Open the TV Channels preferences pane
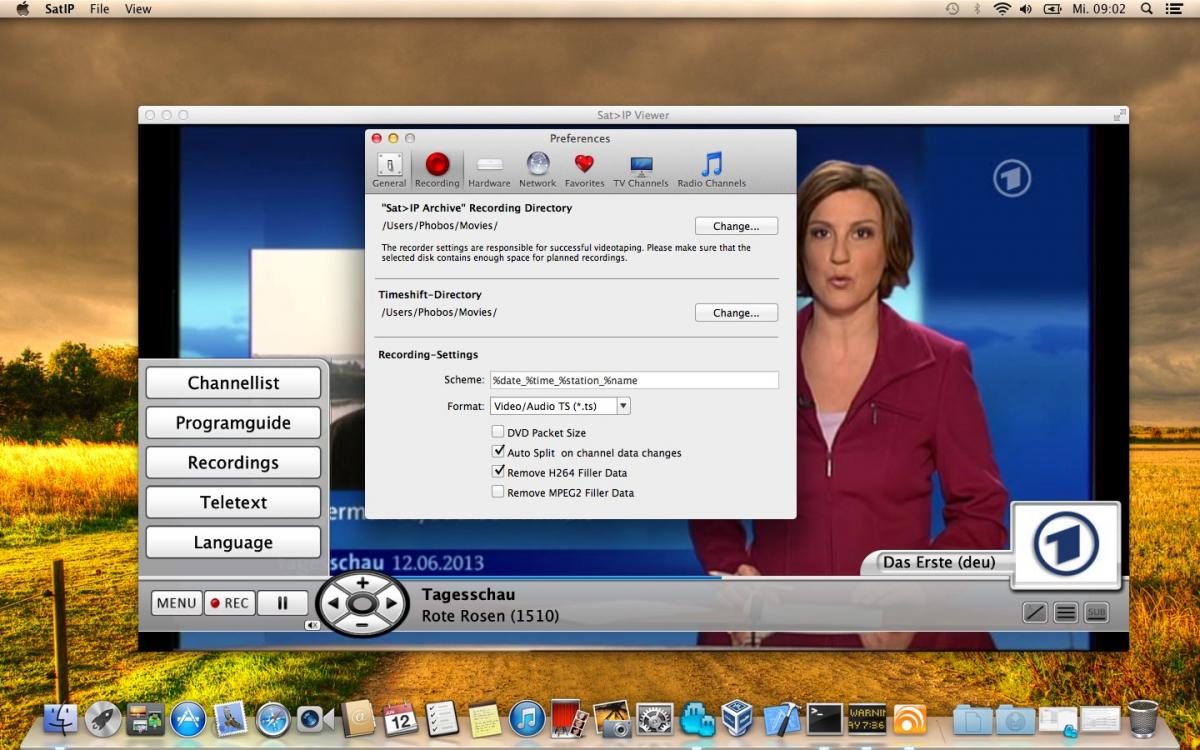Image resolution: width=1200 pixels, height=750 pixels. click(x=641, y=169)
